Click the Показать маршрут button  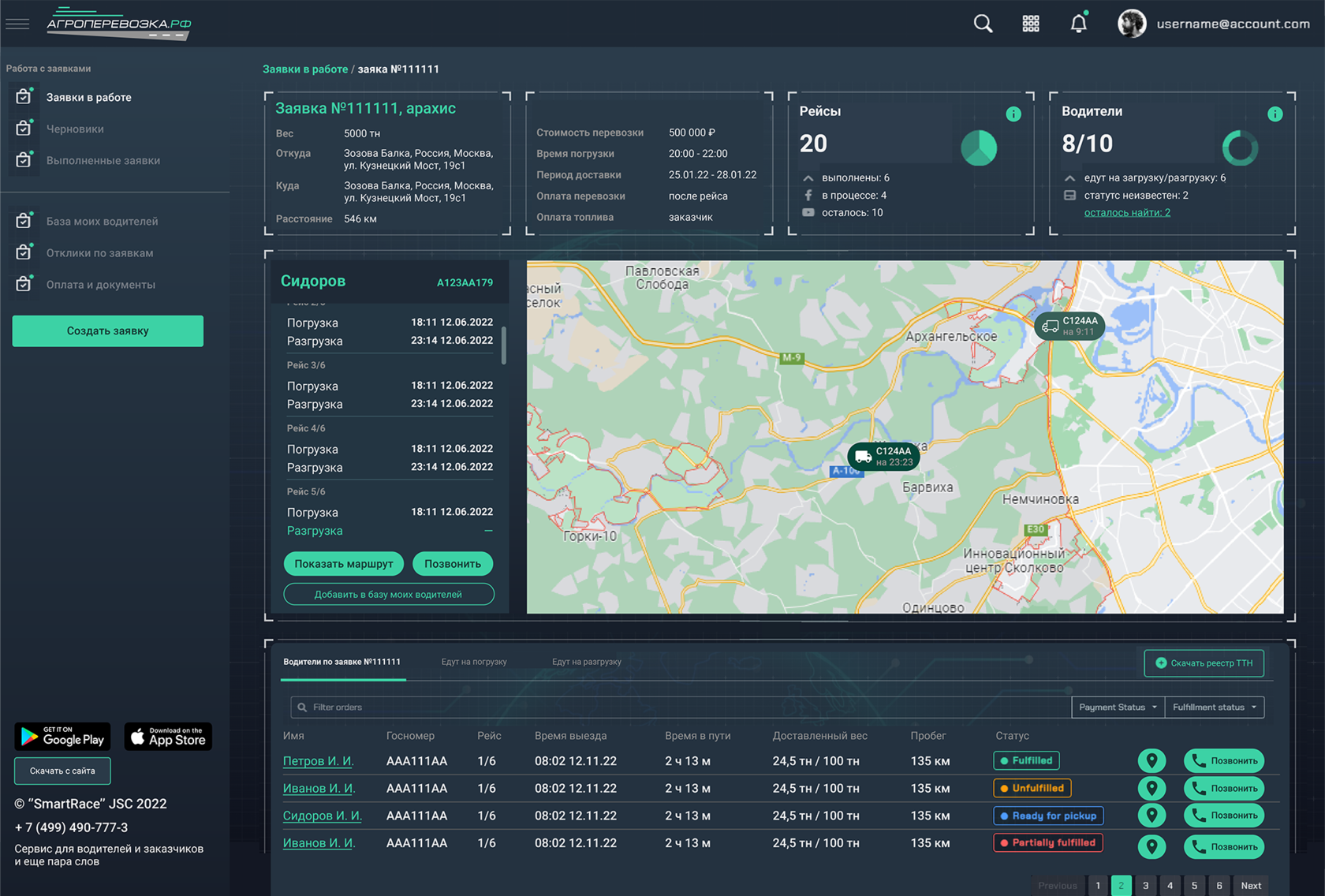click(343, 564)
